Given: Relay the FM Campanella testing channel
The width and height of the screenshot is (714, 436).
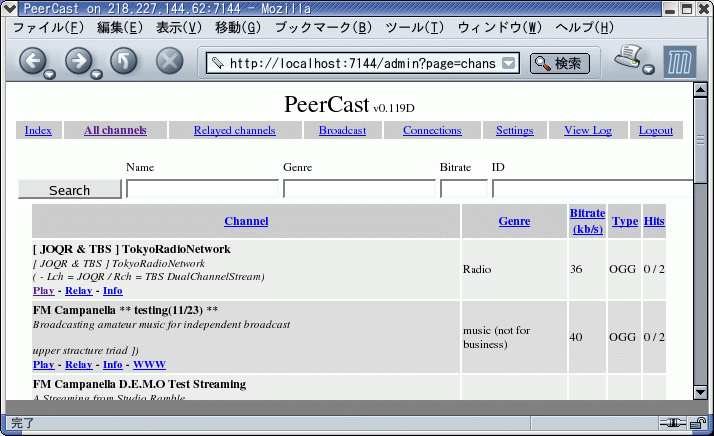Looking at the screenshot, I should point(79,365).
